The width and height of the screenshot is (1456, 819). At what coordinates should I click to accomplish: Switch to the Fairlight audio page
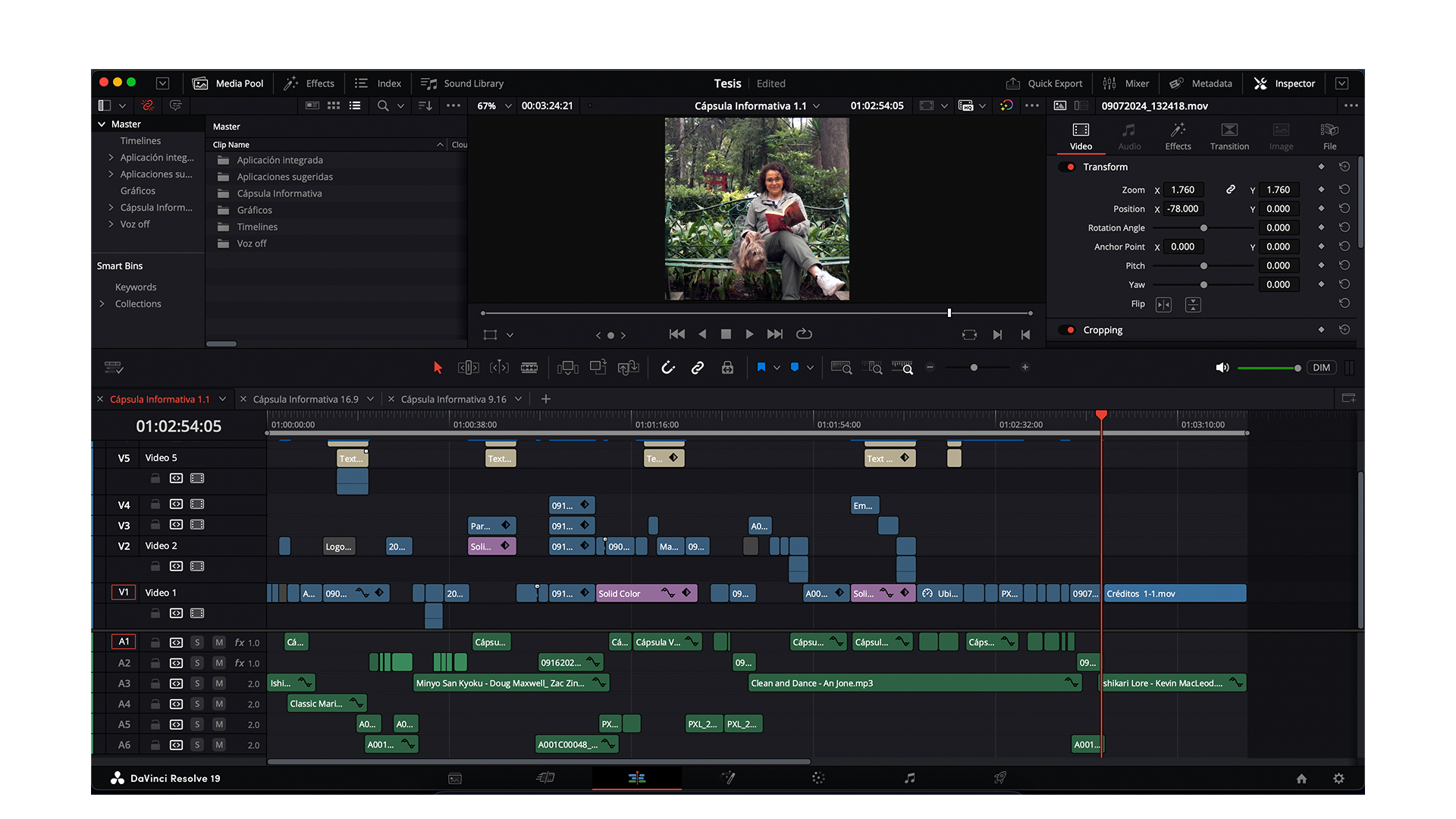tap(909, 777)
